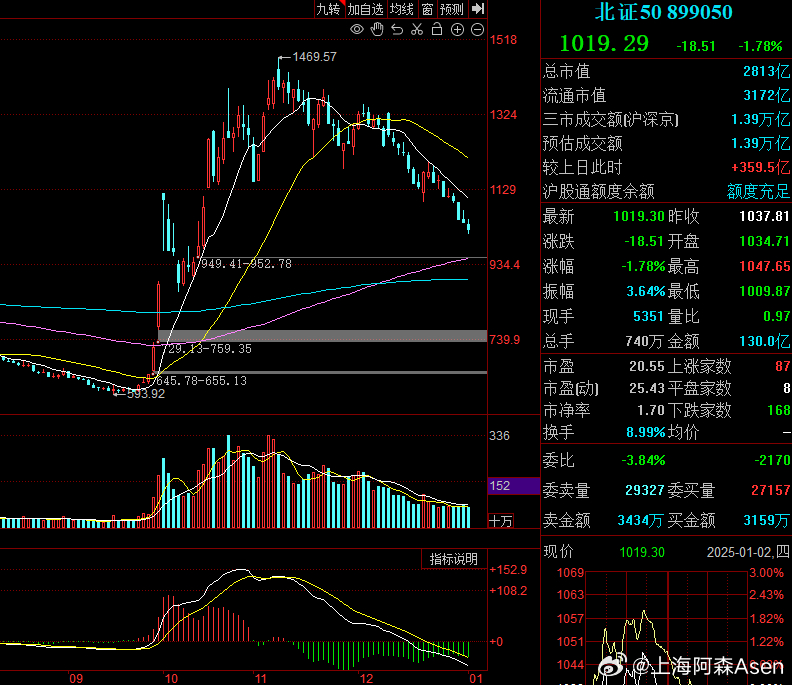The image size is (792, 685).
Task: Click the 市盈(动) 25.43 value
Action: point(647,388)
